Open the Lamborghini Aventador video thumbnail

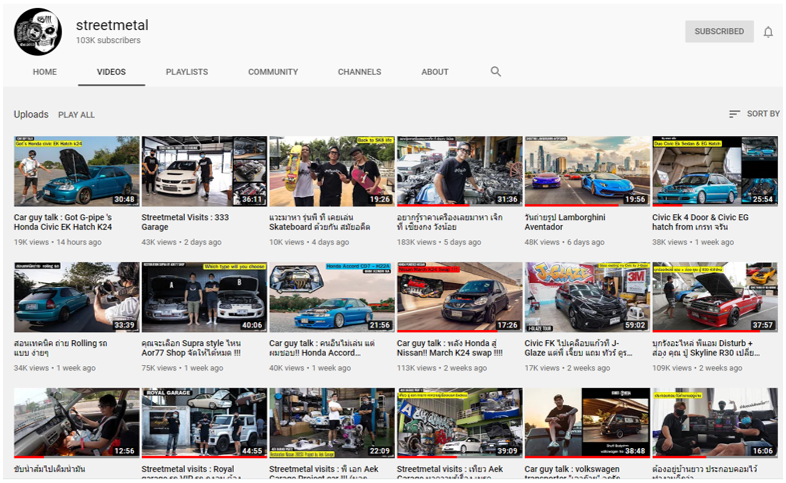pos(587,171)
